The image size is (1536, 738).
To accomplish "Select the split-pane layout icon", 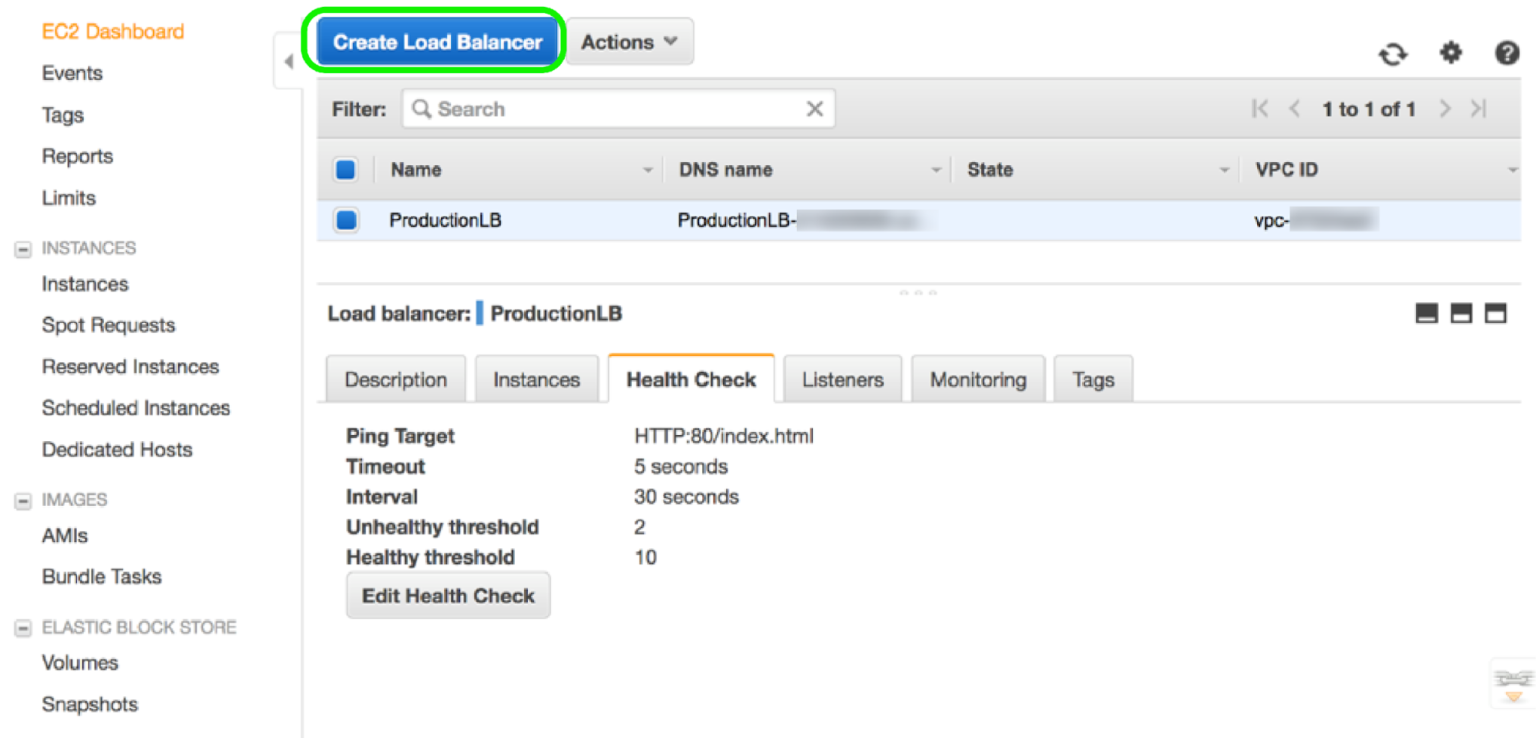I will click(1461, 313).
